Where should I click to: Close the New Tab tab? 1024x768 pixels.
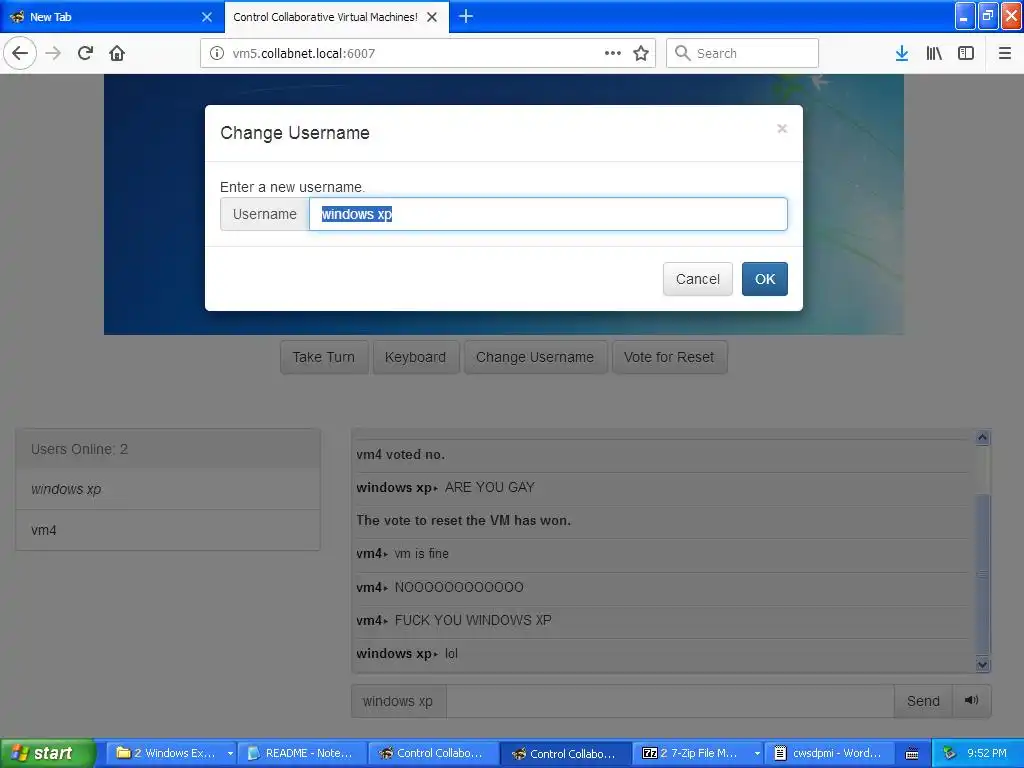(x=206, y=17)
